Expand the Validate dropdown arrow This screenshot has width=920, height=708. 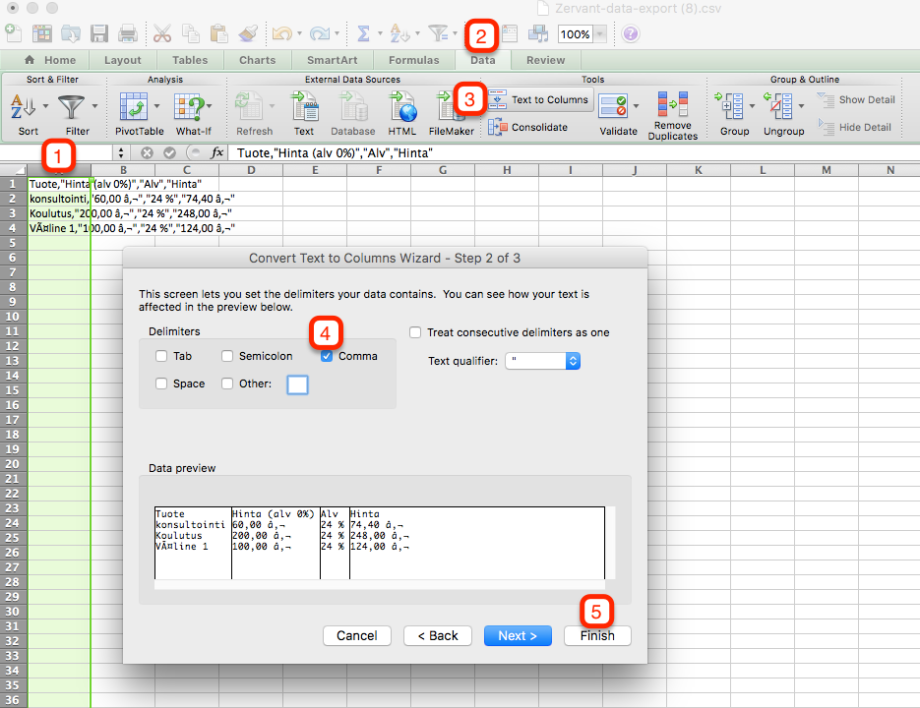(636, 107)
